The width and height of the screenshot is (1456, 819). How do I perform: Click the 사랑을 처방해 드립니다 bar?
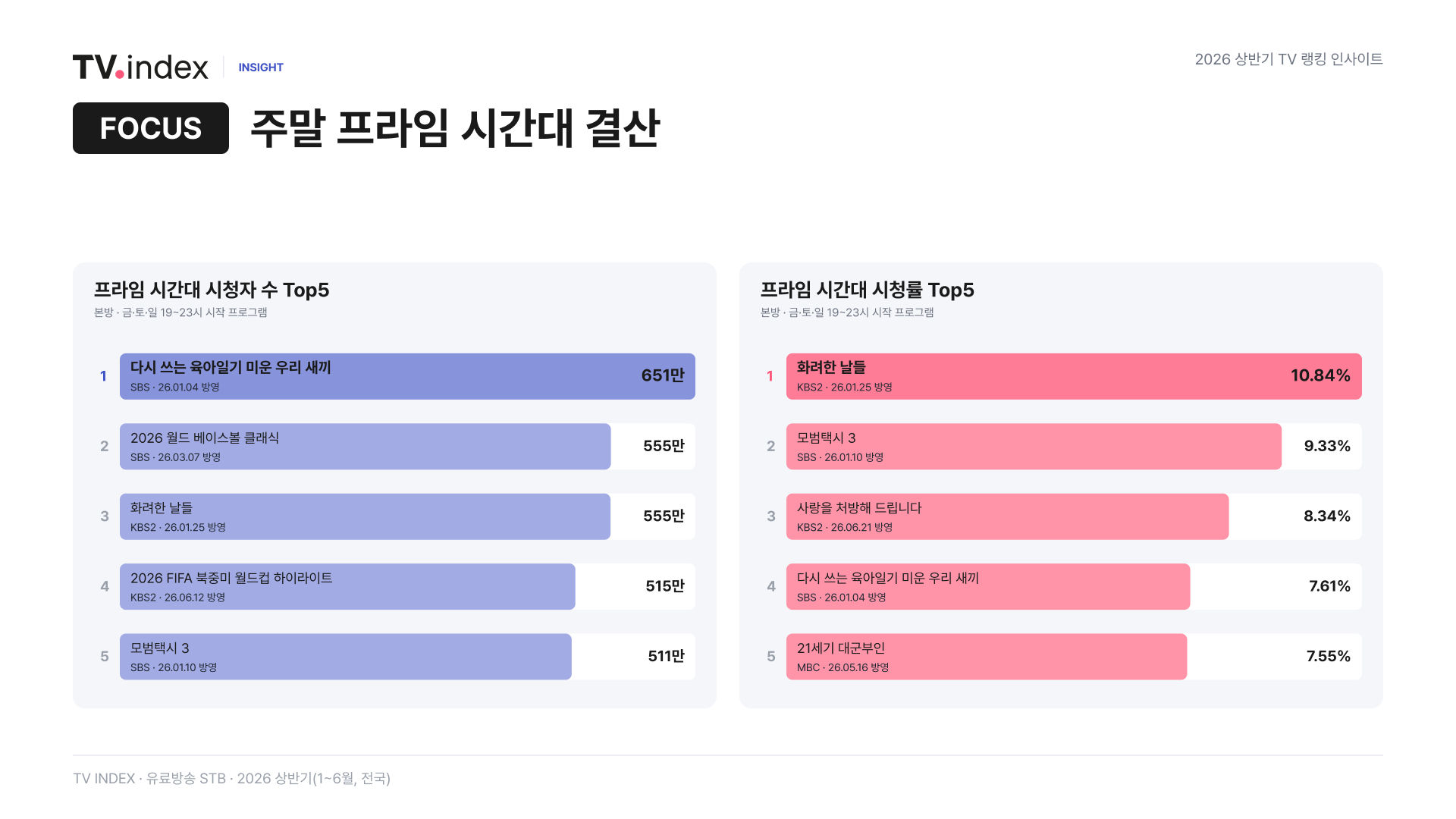pos(1074,516)
